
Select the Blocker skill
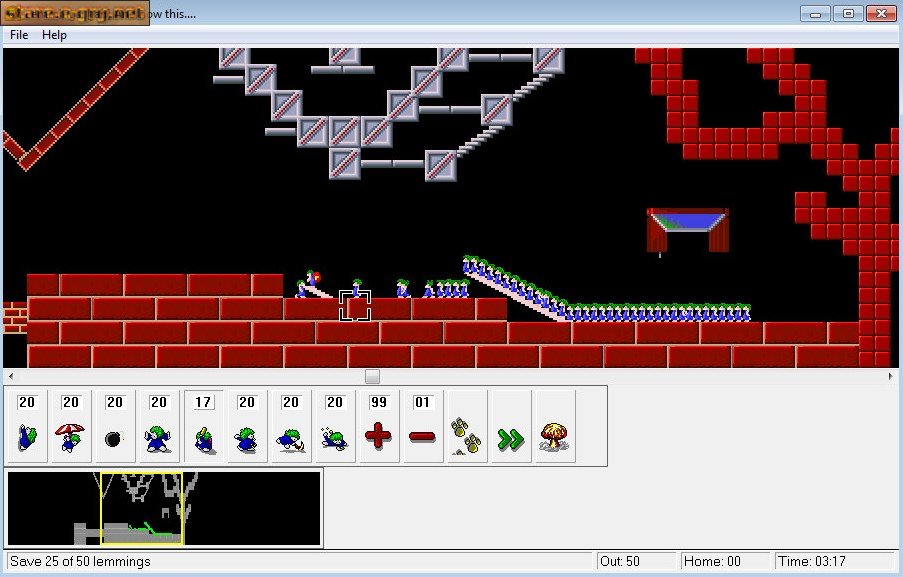pyautogui.click(x=158, y=426)
